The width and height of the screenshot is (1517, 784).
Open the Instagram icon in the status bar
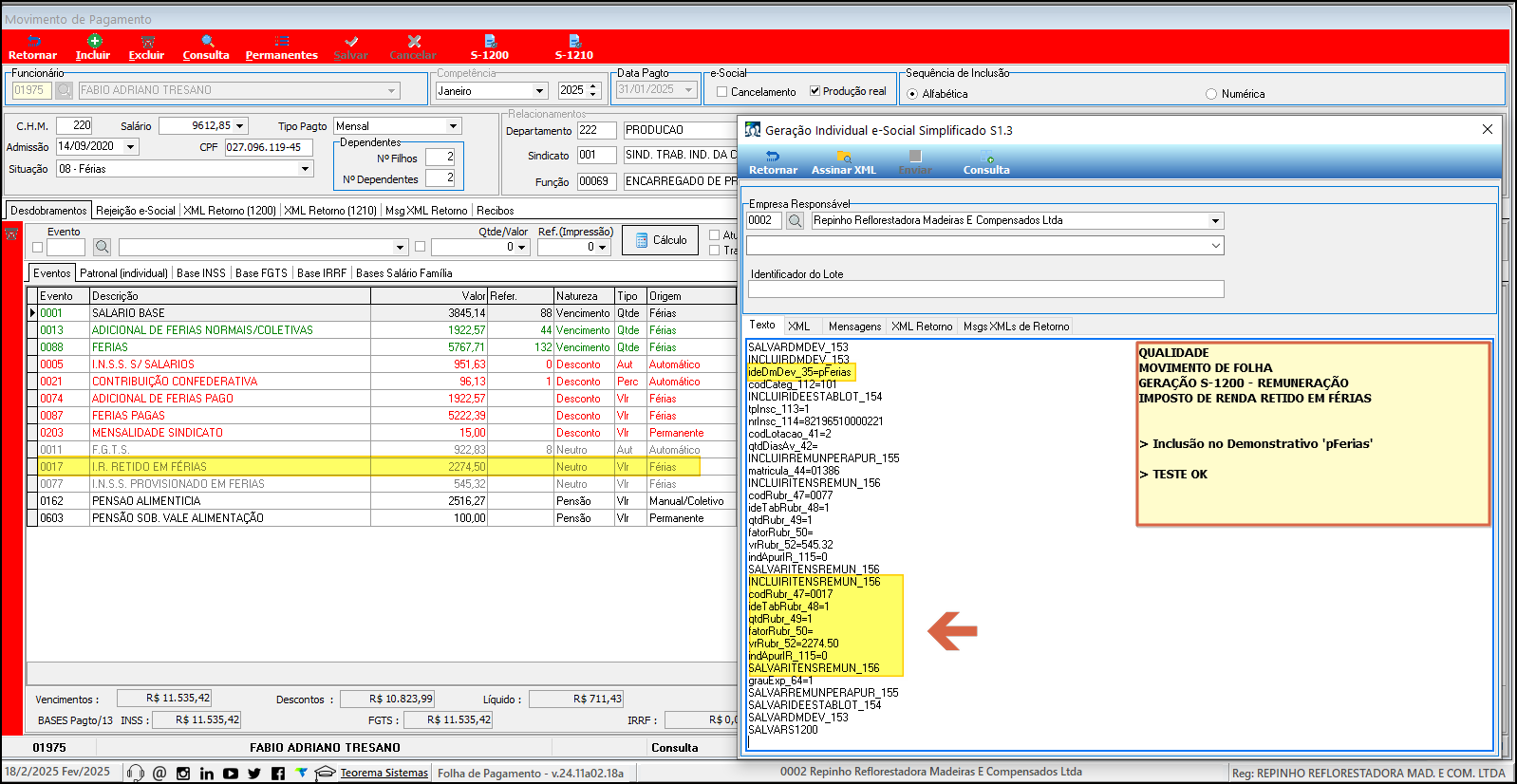tap(183, 774)
